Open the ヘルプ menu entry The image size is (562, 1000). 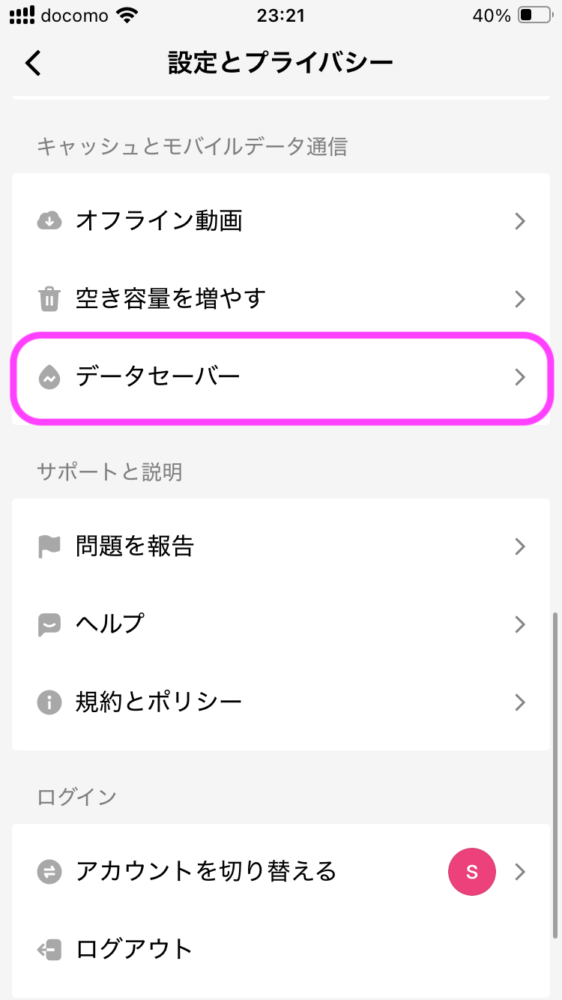pos(281,625)
